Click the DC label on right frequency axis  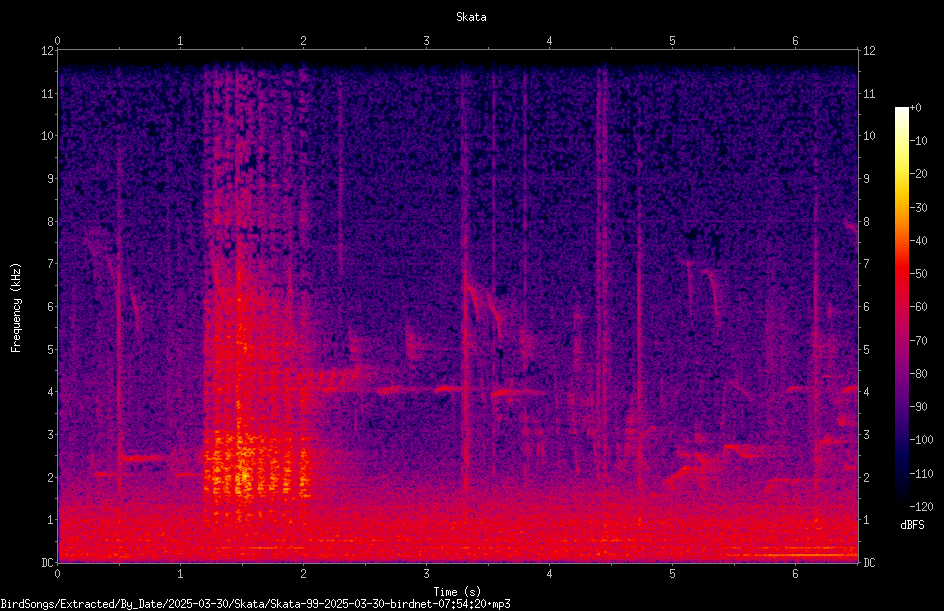(x=869, y=563)
